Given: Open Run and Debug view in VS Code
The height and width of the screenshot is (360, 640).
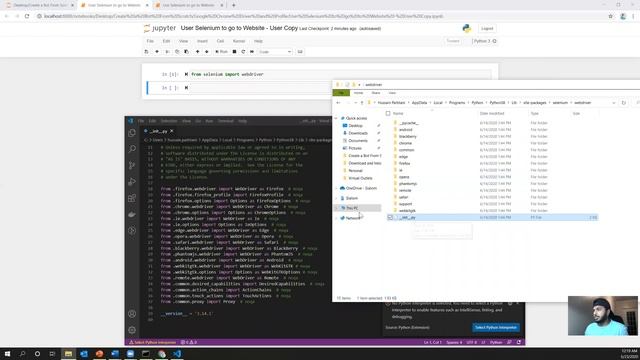Looking at the screenshot, I should pos(132,182).
